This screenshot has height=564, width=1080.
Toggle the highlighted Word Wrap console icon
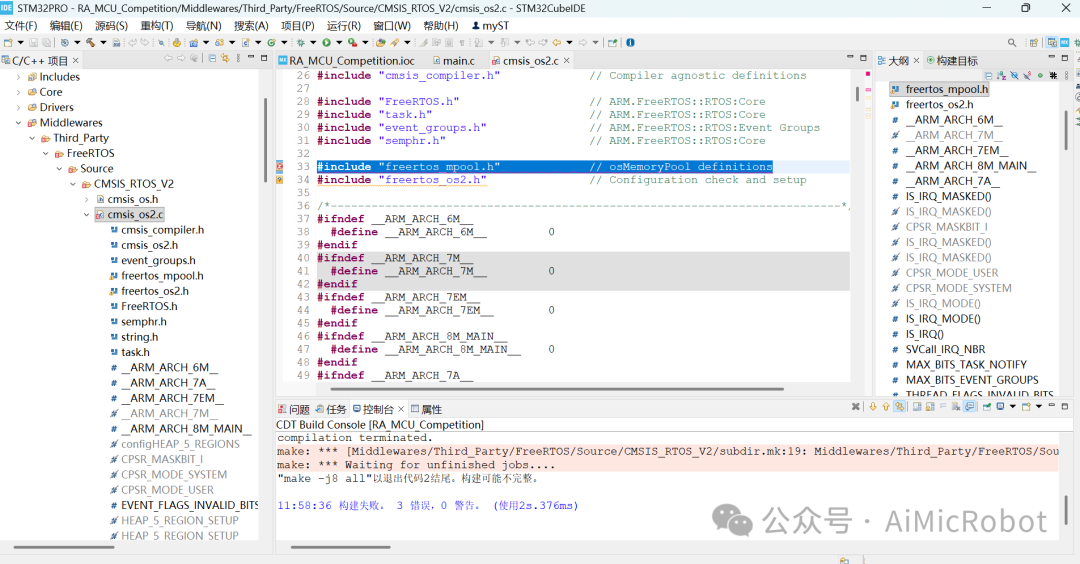pyautogui.click(x=969, y=406)
